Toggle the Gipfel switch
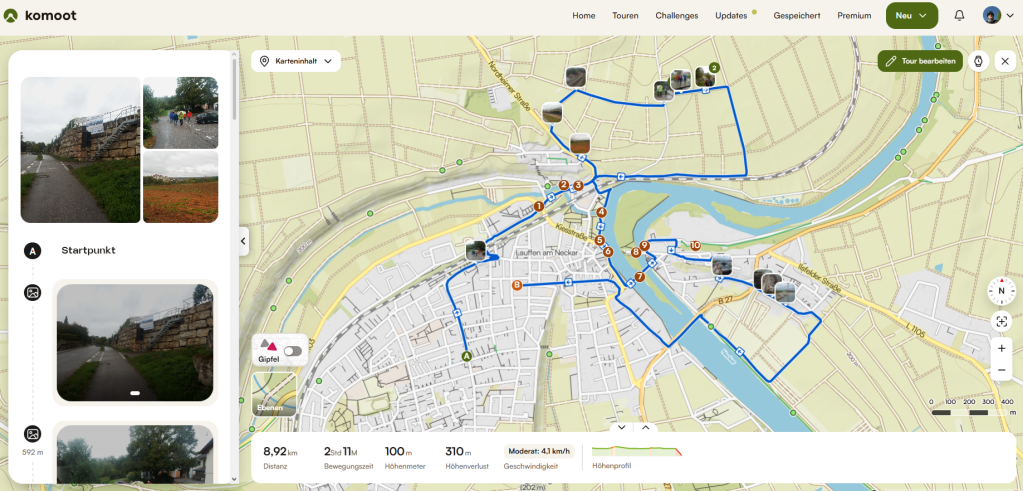This screenshot has height=491, width=1023. [292, 351]
